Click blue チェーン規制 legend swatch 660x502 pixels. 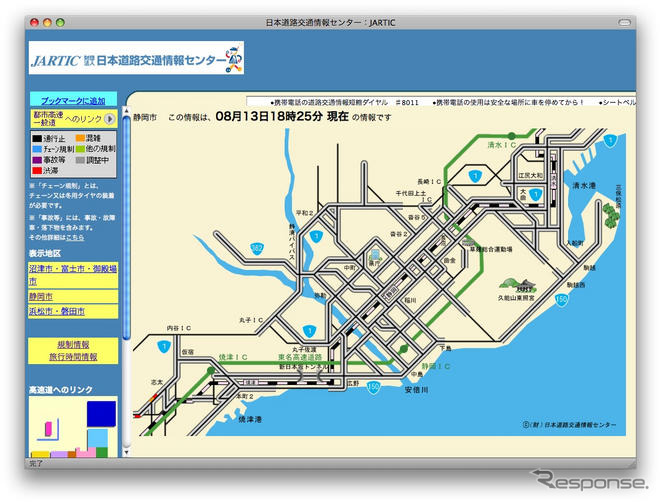(37, 149)
